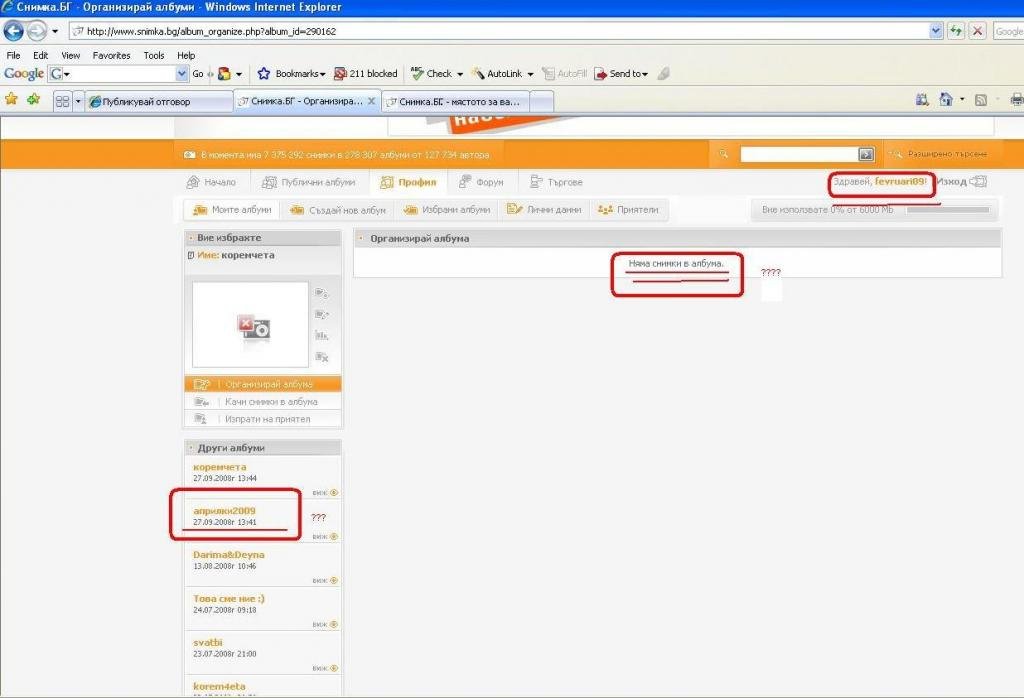
Task: Open the recent pages dropdown beside Forward
Action: click(56, 31)
